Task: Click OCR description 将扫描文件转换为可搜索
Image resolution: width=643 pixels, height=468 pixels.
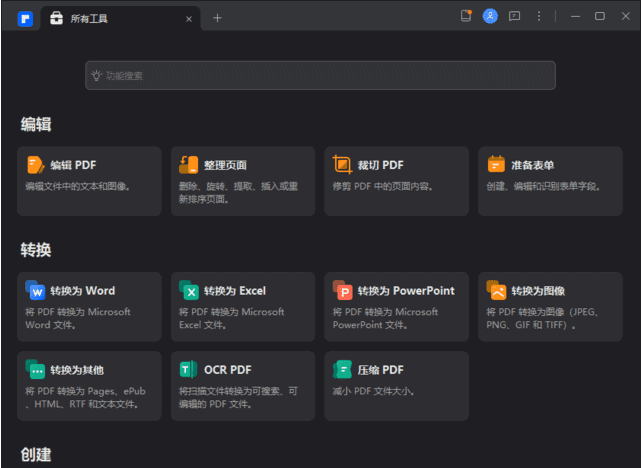Action: (238, 397)
